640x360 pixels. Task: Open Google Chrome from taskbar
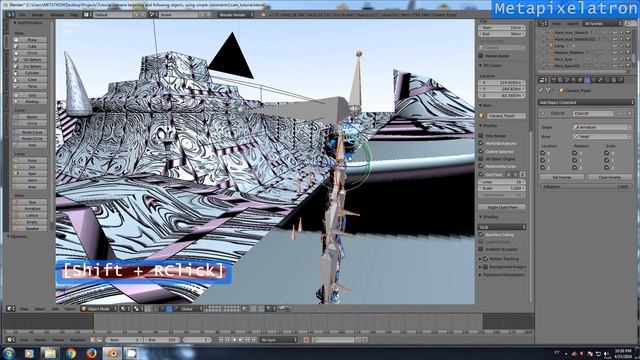click(71, 353)
